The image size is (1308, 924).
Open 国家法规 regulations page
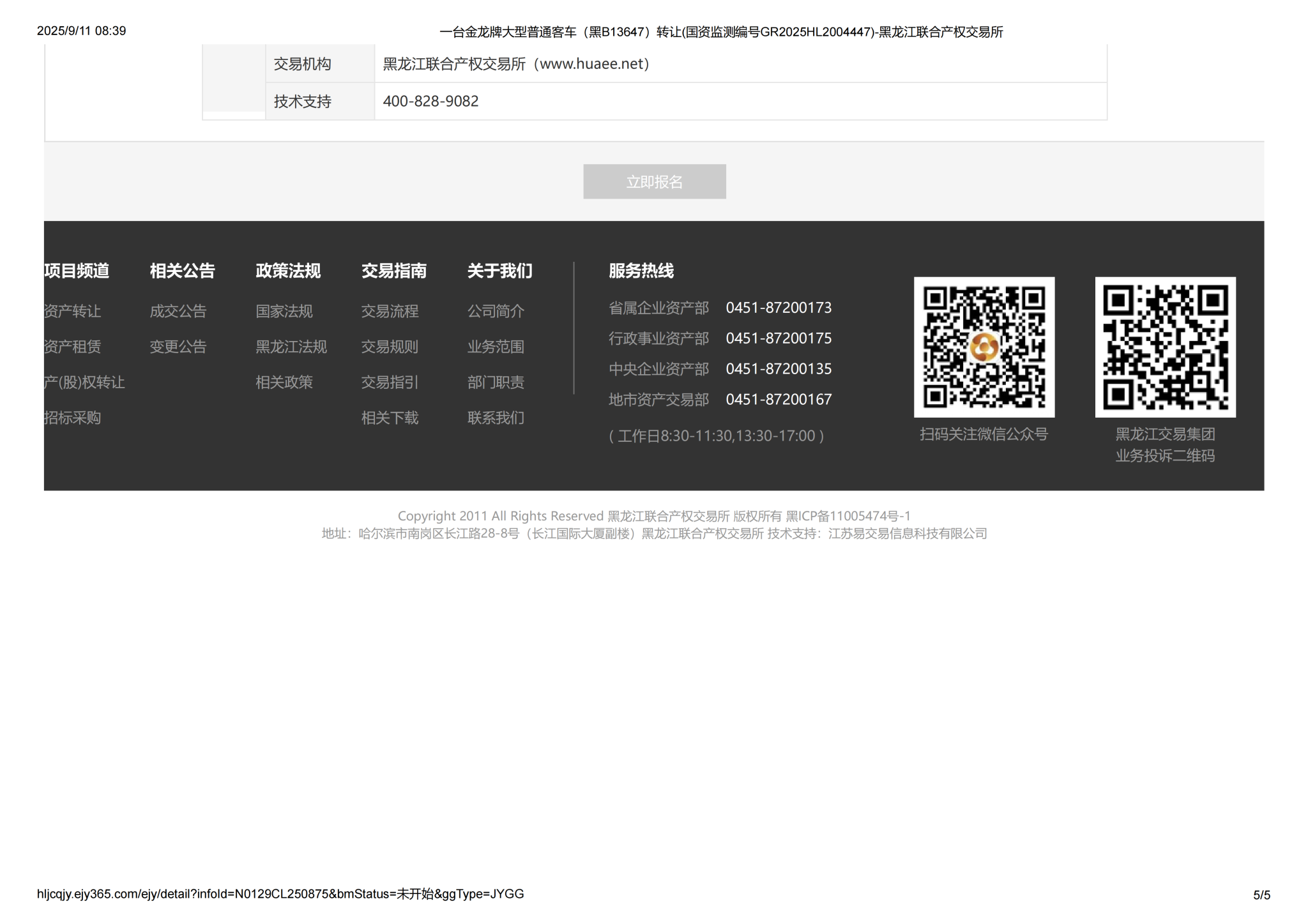point(284,311)
